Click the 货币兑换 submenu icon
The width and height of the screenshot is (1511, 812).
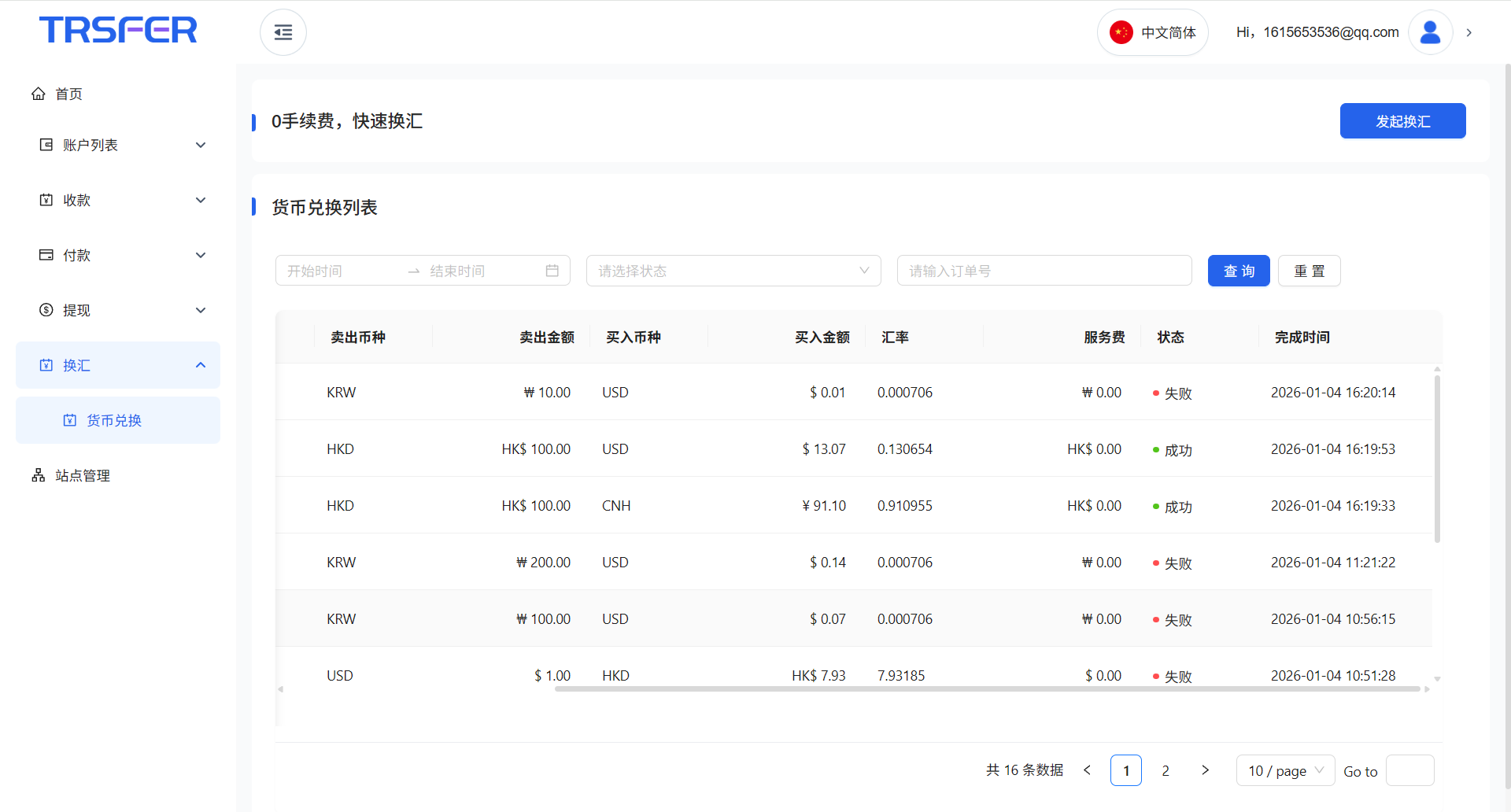(70, 420)
